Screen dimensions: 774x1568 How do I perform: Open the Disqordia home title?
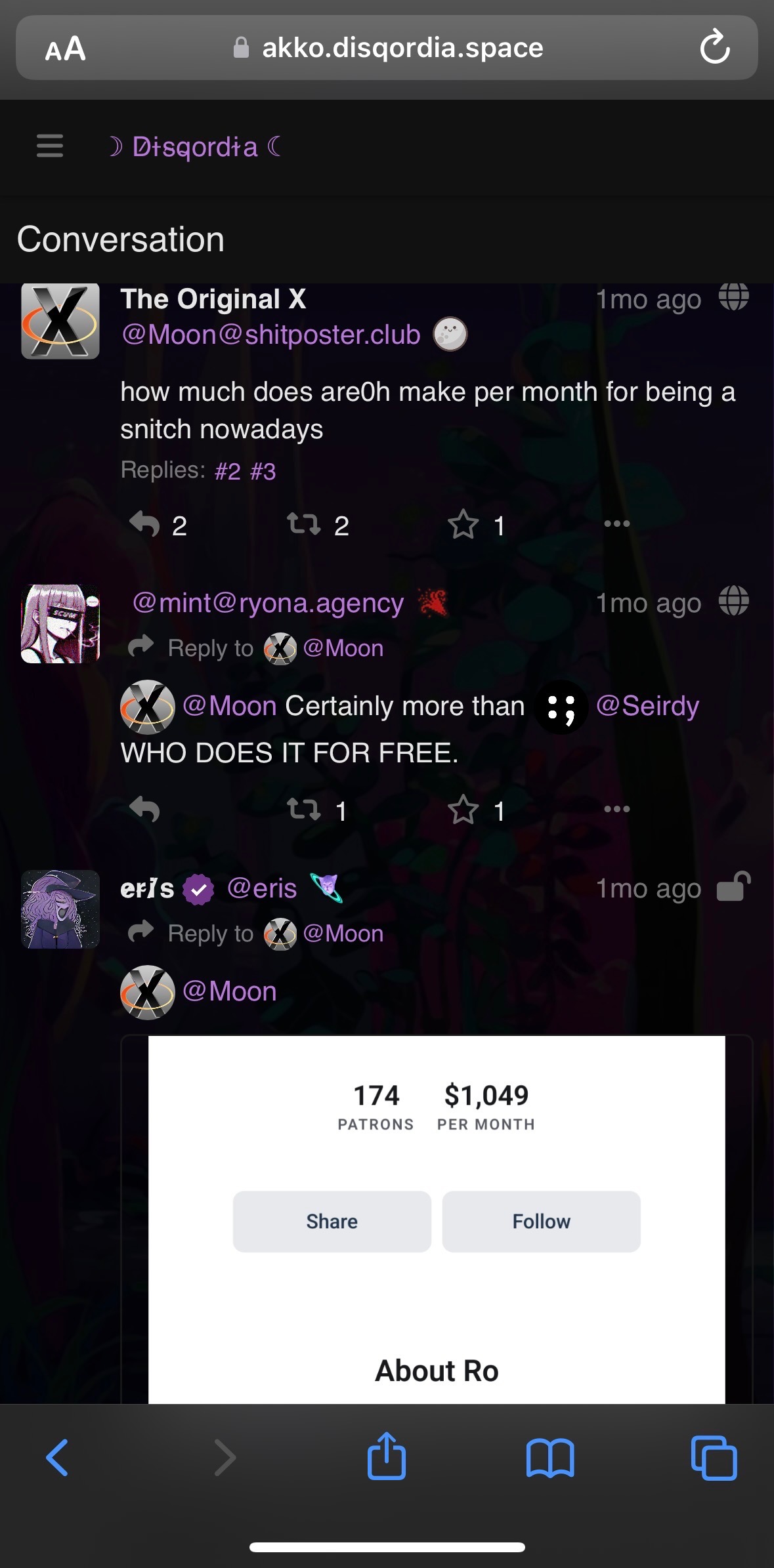195,147
